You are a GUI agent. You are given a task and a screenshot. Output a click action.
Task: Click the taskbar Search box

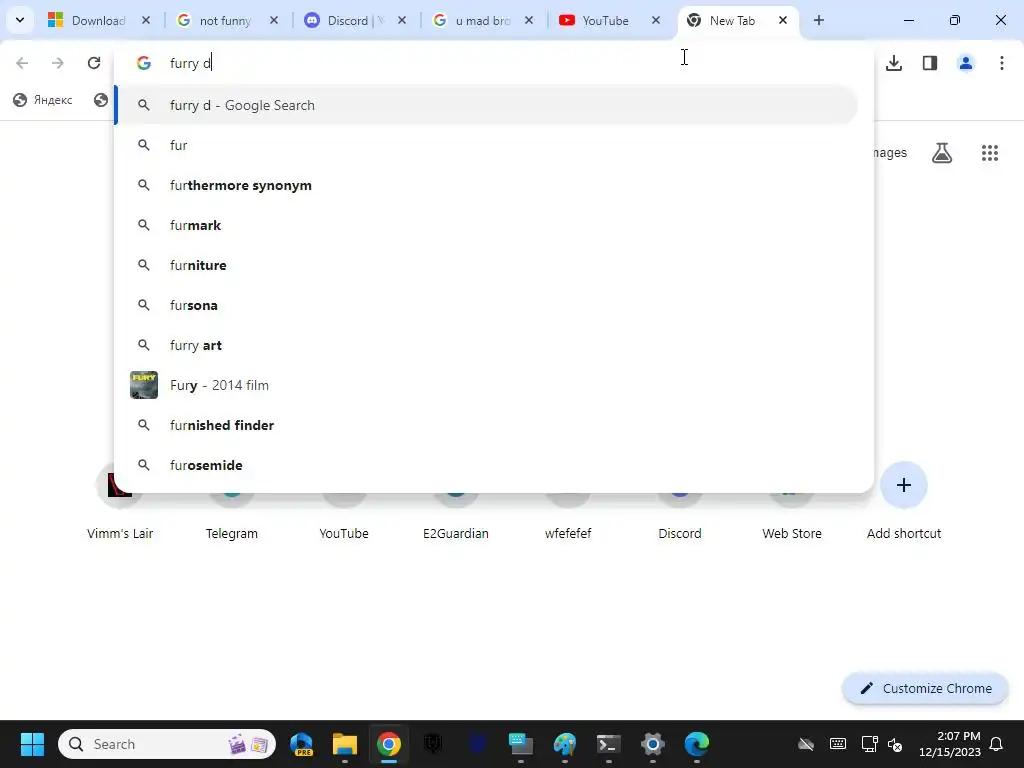[167, 744]
